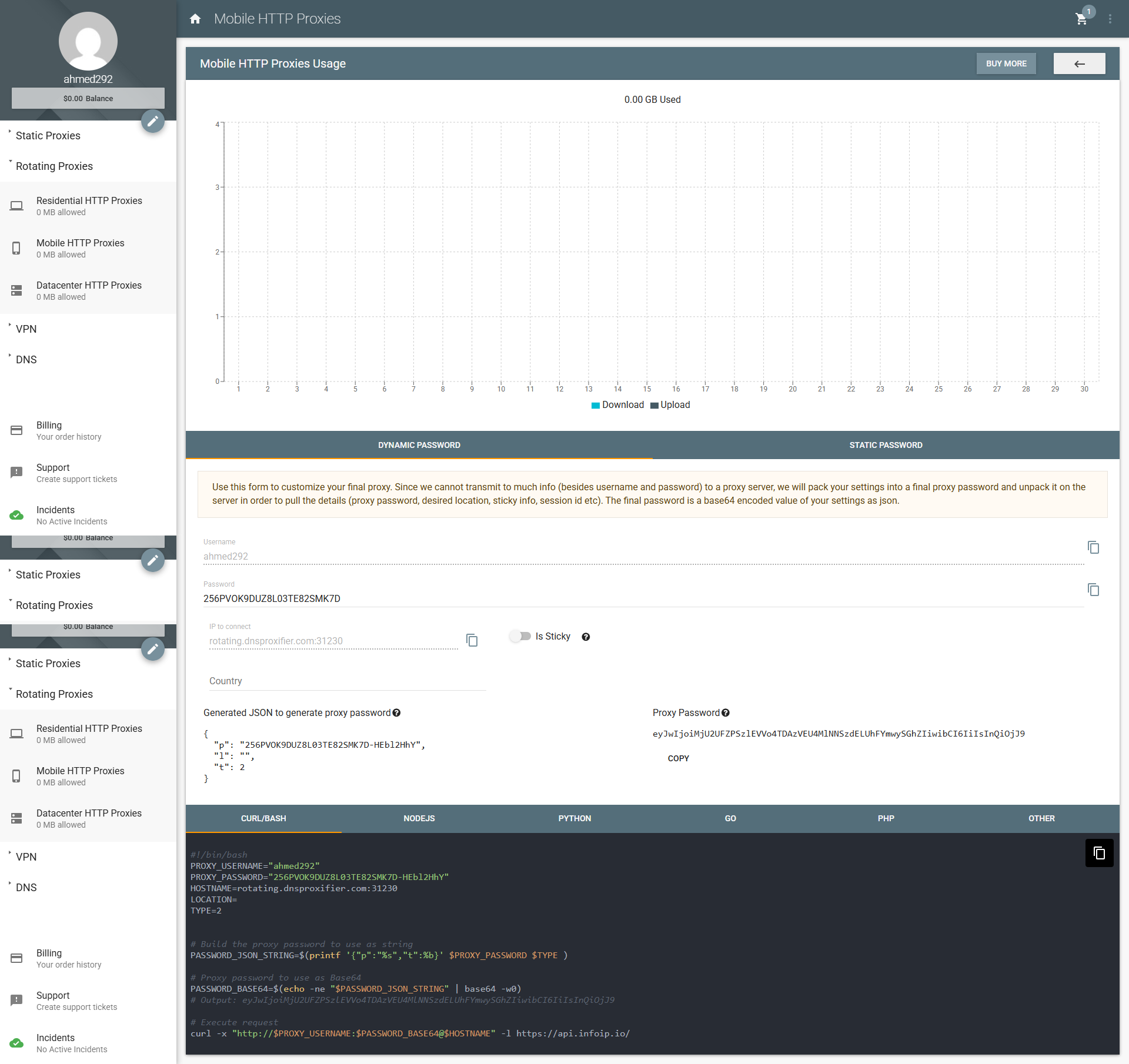1129x1064 pixels.
Task: Select the Python code tab
Action: 574,818
